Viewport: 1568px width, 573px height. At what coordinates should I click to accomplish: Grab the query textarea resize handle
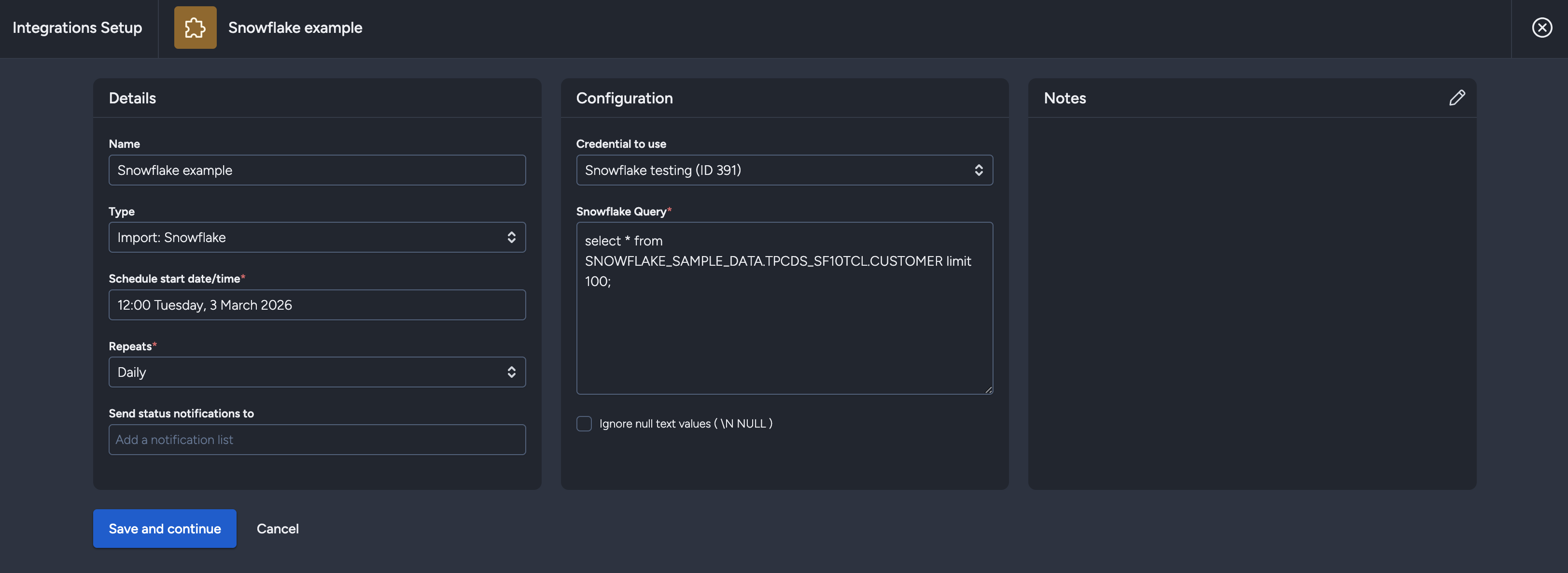point(988,390)
